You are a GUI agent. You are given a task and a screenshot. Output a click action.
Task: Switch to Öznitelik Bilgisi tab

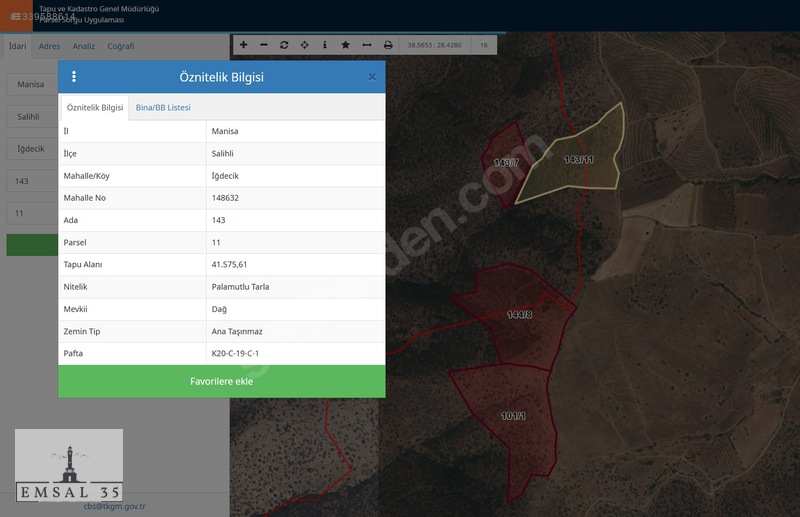[x=95, y=108]
